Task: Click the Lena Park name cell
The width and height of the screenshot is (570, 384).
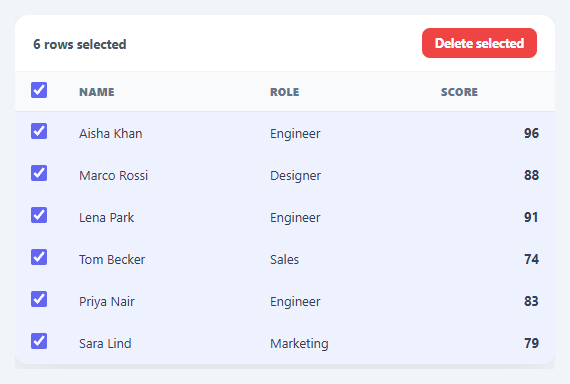Action: pos(107,217)
